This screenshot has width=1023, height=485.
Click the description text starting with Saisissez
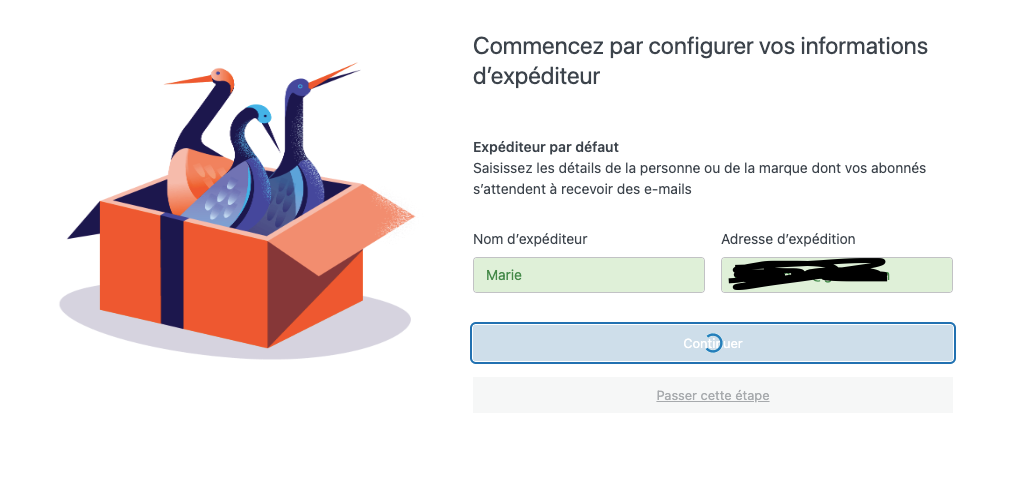tap(699, 178)
